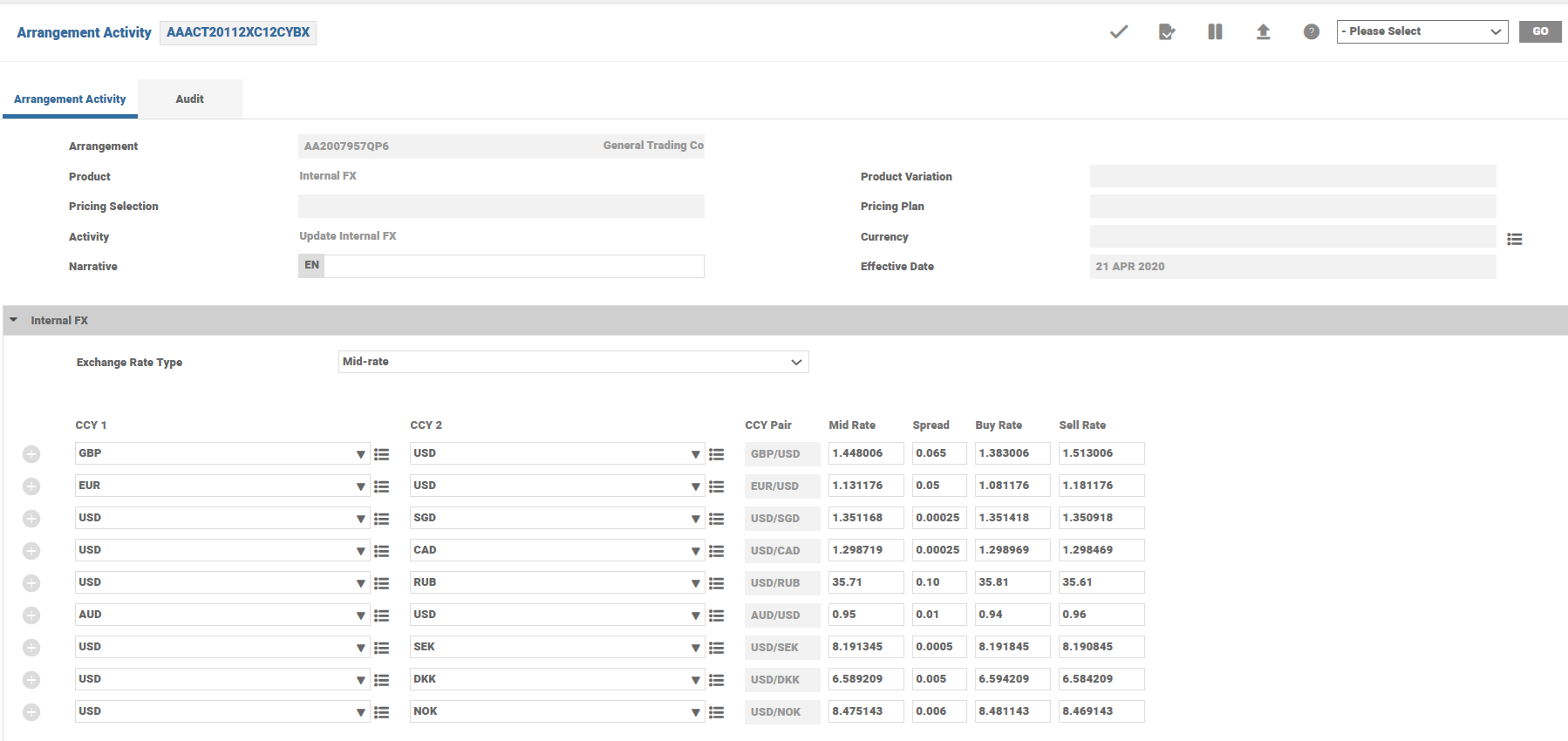
Task: Open the Exchange Rate Type Mid-rate dropdown
Action: 573,362
